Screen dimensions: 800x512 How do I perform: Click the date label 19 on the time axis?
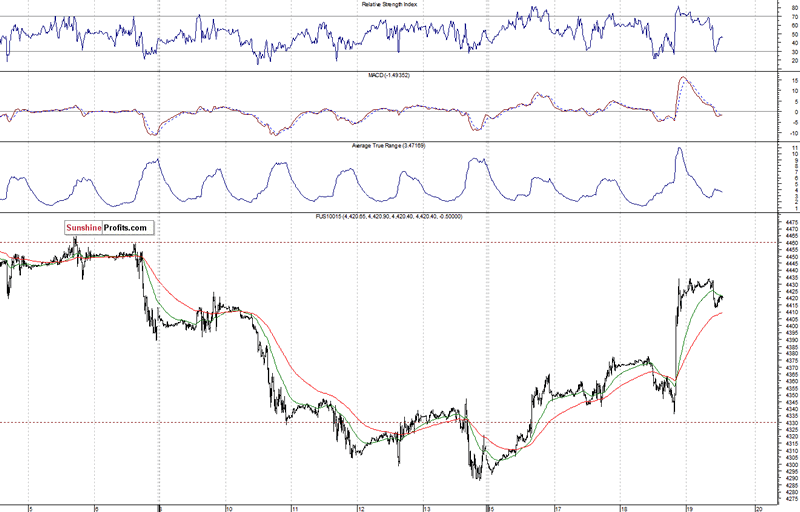[x=688, y=507]
